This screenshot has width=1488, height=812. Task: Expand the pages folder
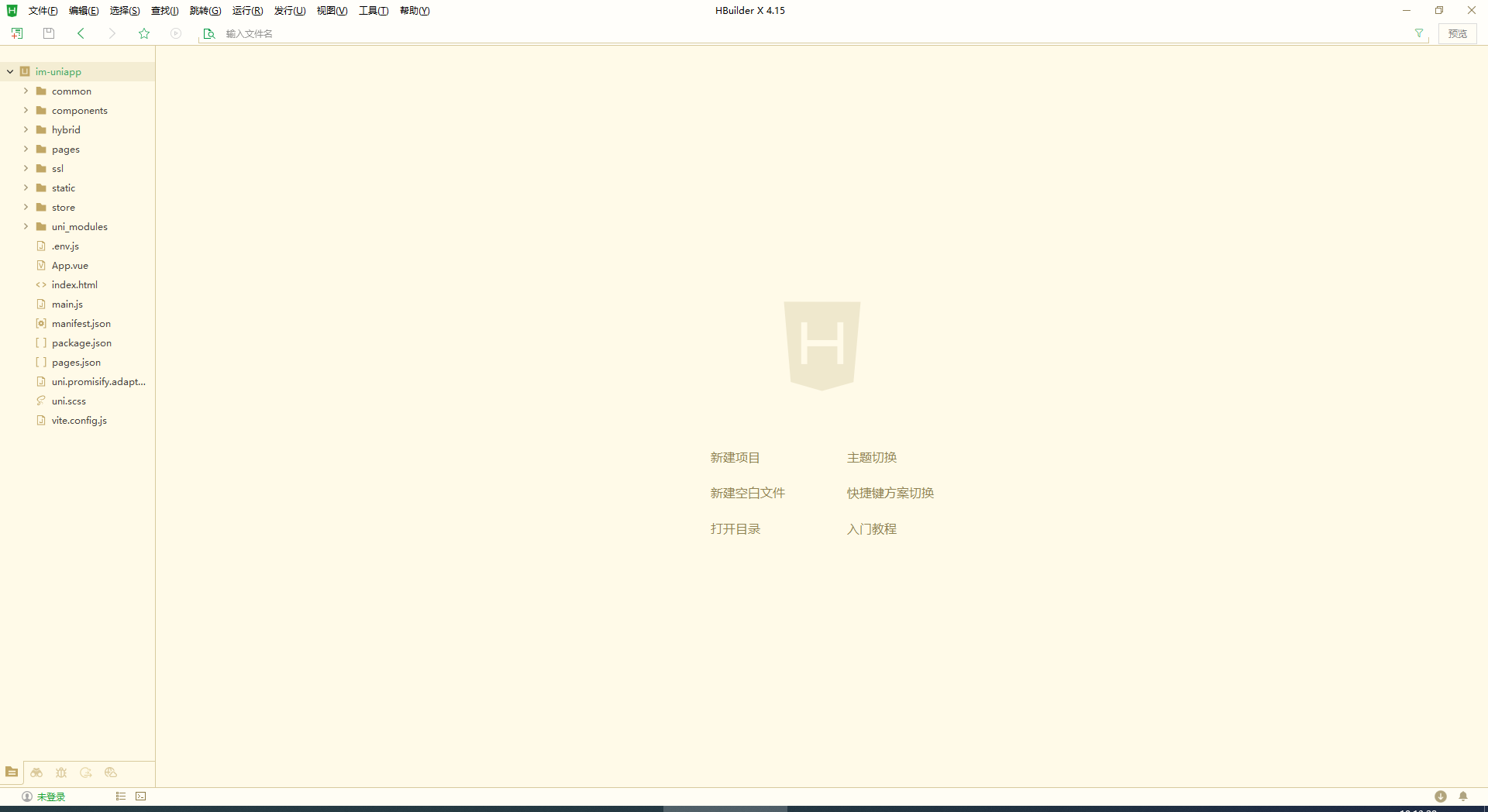coord(26,149)
